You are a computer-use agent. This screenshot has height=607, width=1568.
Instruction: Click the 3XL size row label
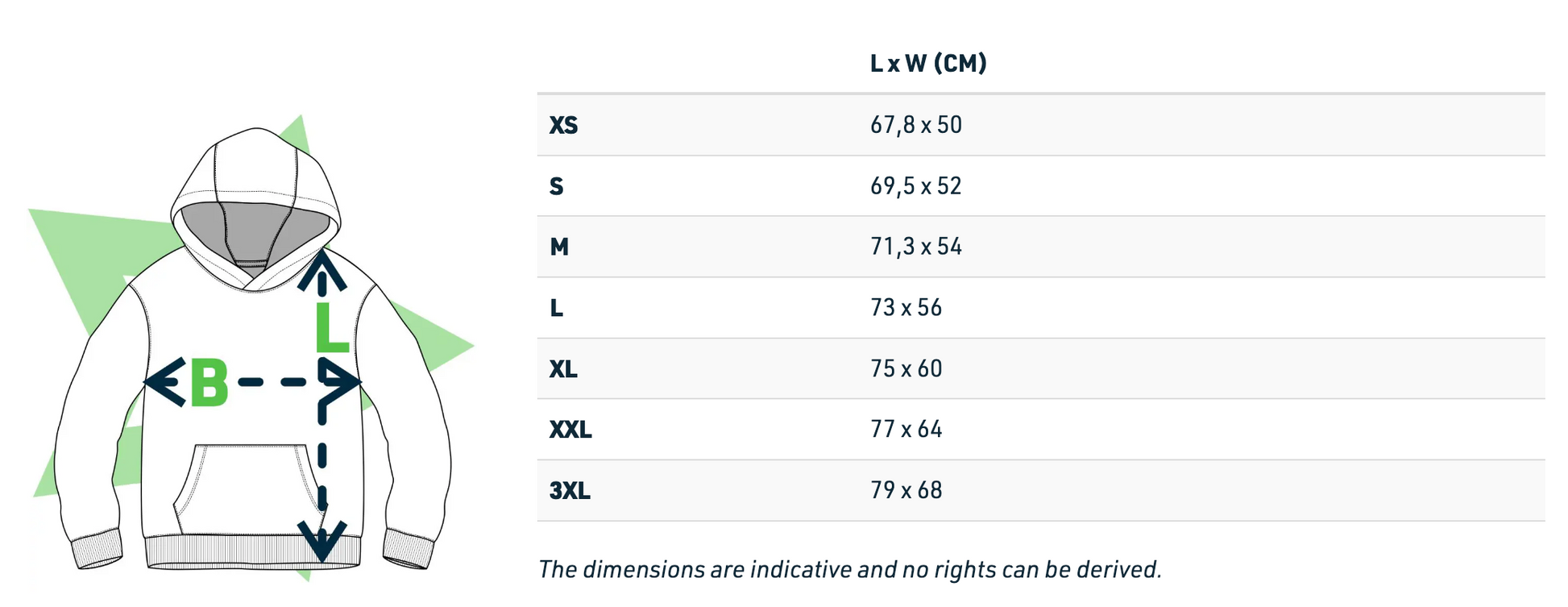click(570, 491)
